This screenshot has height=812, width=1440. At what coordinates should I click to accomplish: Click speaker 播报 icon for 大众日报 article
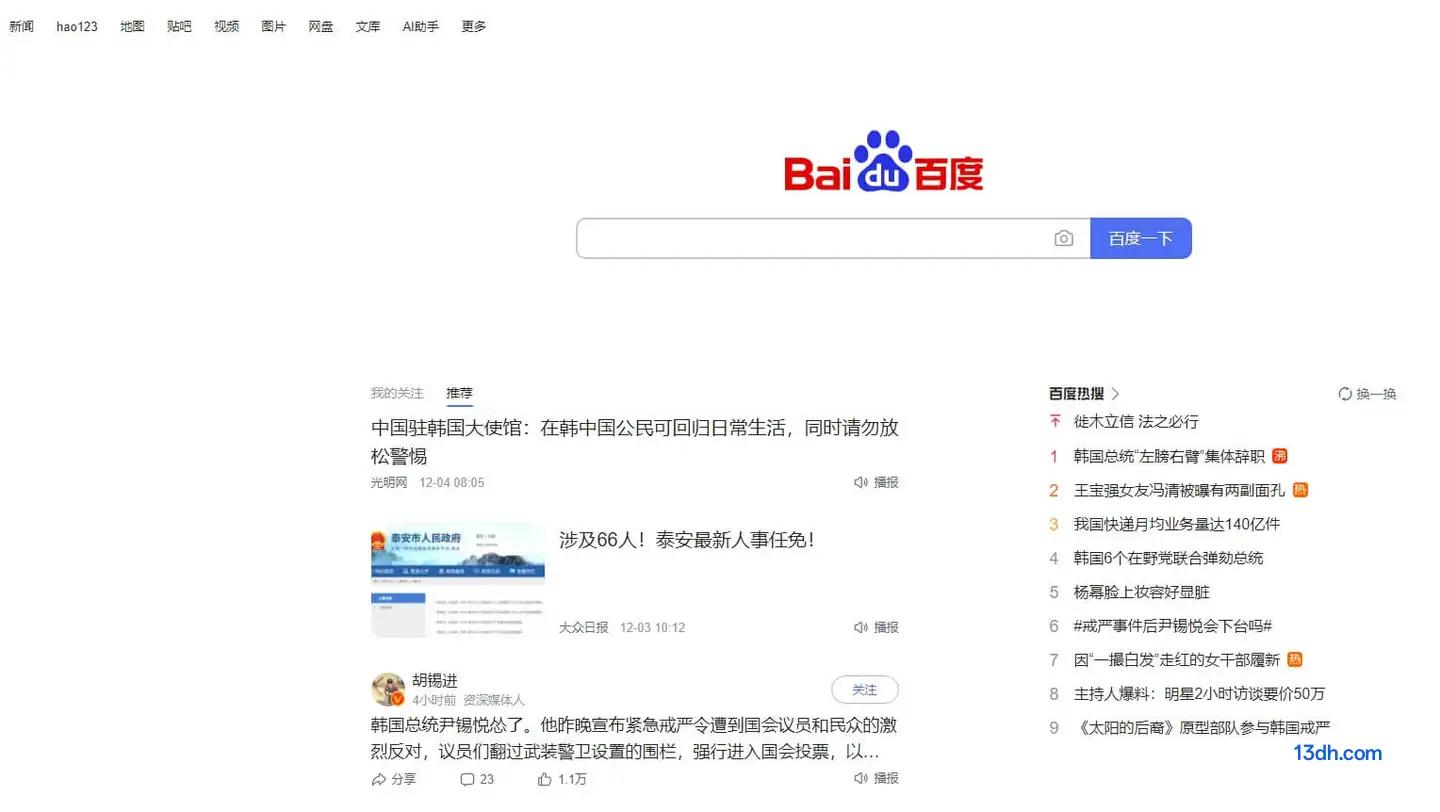point(860,627)
